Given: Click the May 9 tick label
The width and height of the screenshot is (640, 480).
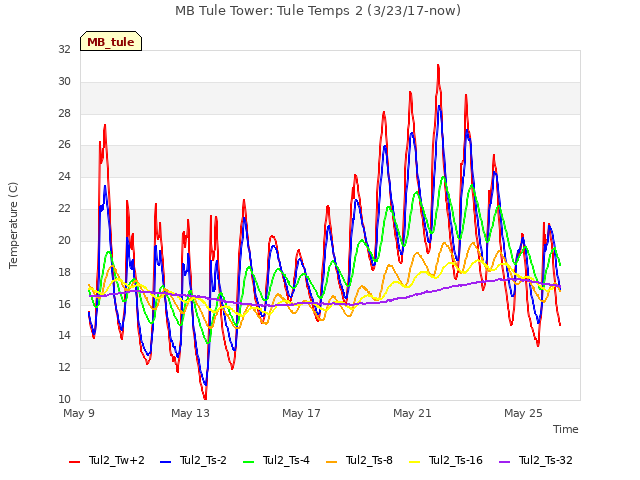Looking at the screenshot, I should [79, 413].
